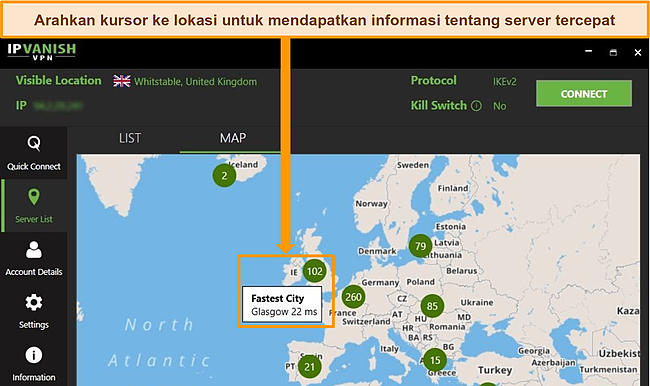Click the Denmark label on the map
650x386 pixels.
point(377,251)
